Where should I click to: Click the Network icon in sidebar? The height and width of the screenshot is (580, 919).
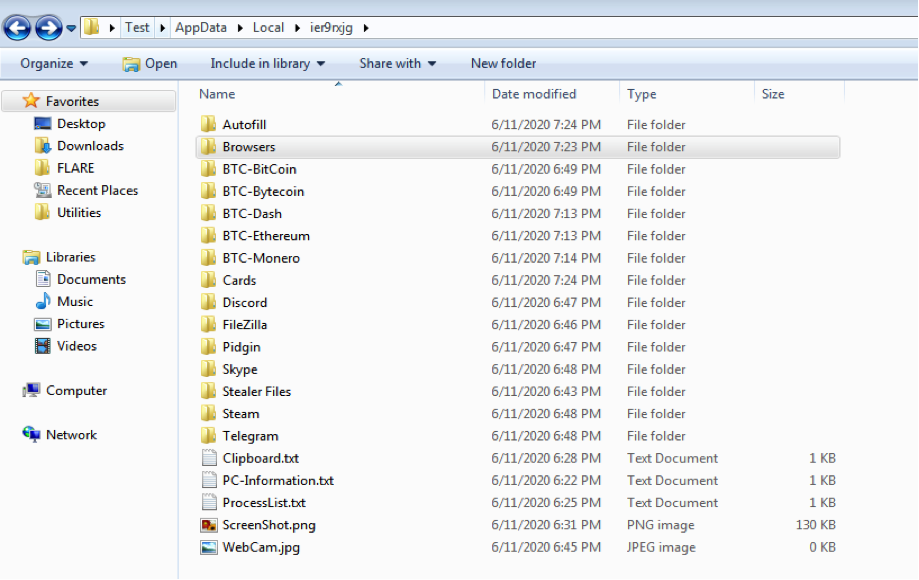[x=31, y=435]
